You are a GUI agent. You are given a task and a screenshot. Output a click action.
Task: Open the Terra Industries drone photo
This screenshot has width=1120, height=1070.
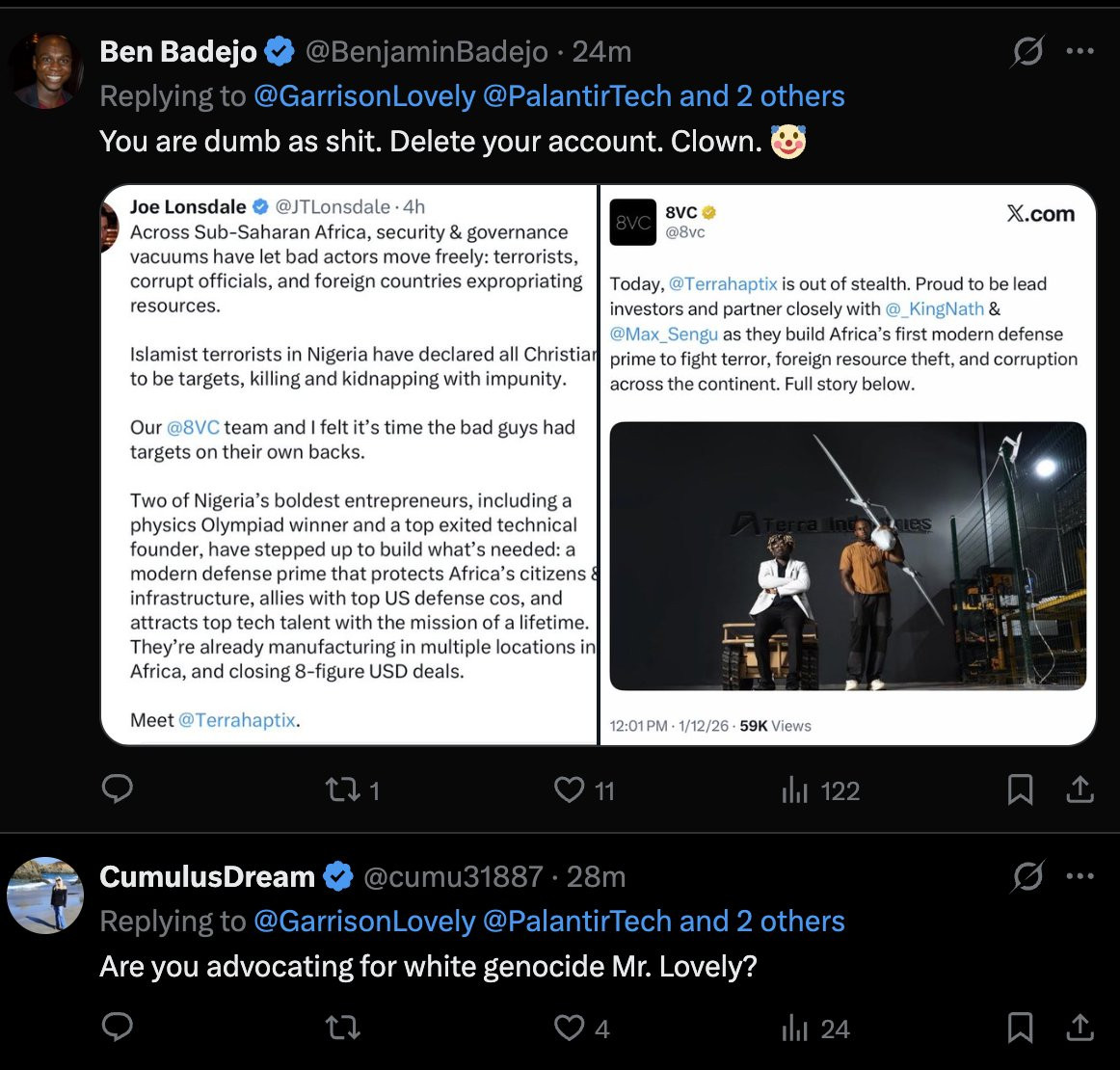pyautogui.click(x=847, y=556)
